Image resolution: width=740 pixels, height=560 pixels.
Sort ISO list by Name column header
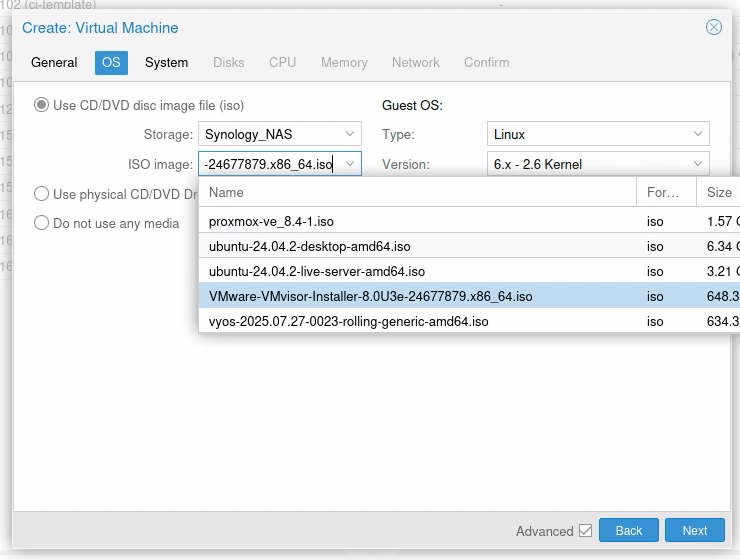418,192
